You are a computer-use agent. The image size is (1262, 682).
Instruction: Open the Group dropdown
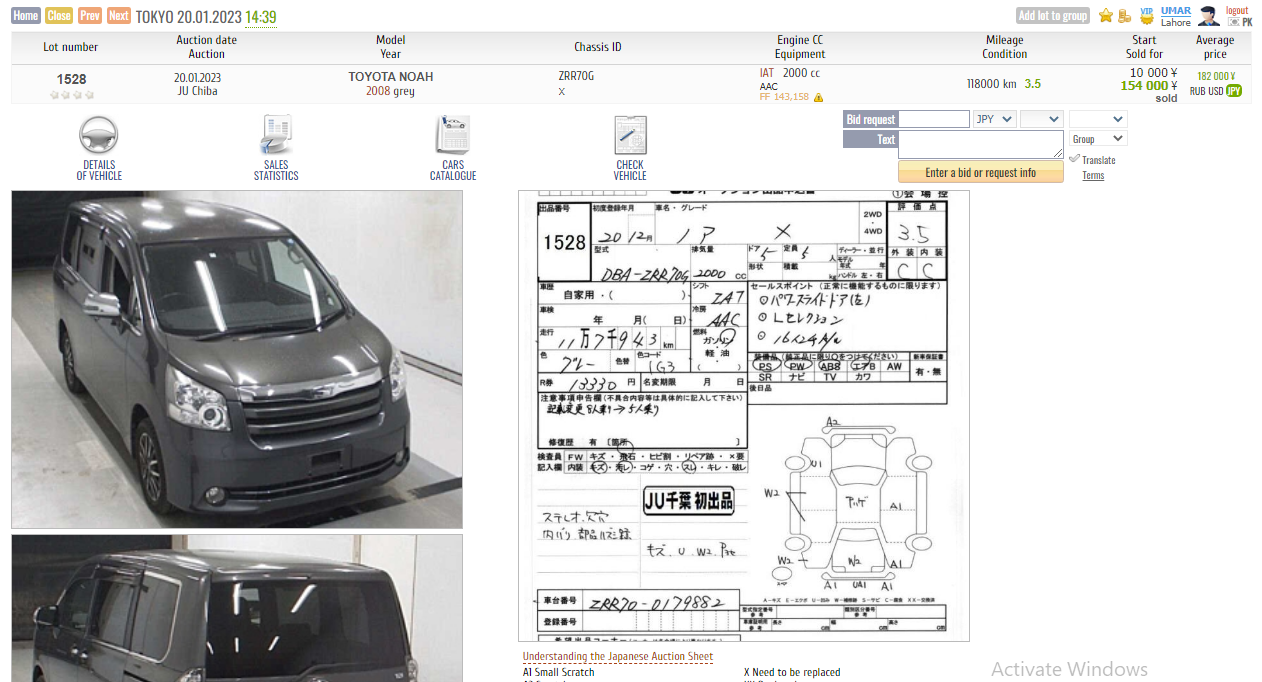click(x=1097, y=139)
